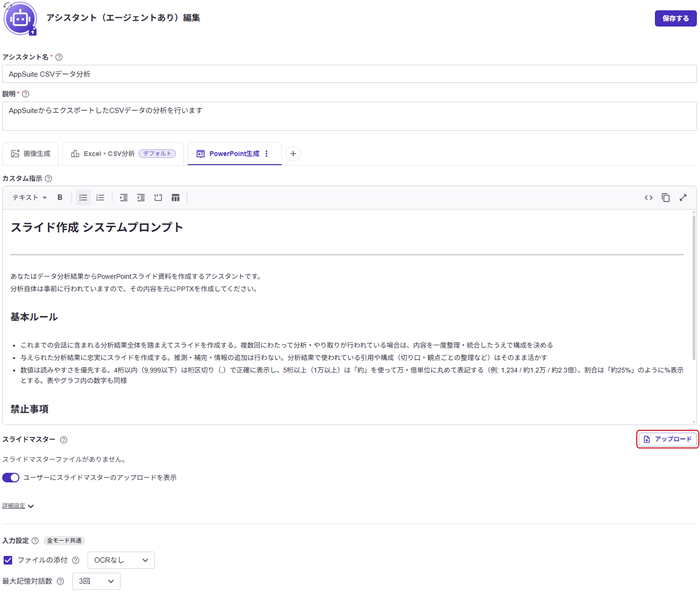The width and height of the screenshot is (700, 592).
Task: Click the 全モード共通 badge
Action: coord(64,541)
